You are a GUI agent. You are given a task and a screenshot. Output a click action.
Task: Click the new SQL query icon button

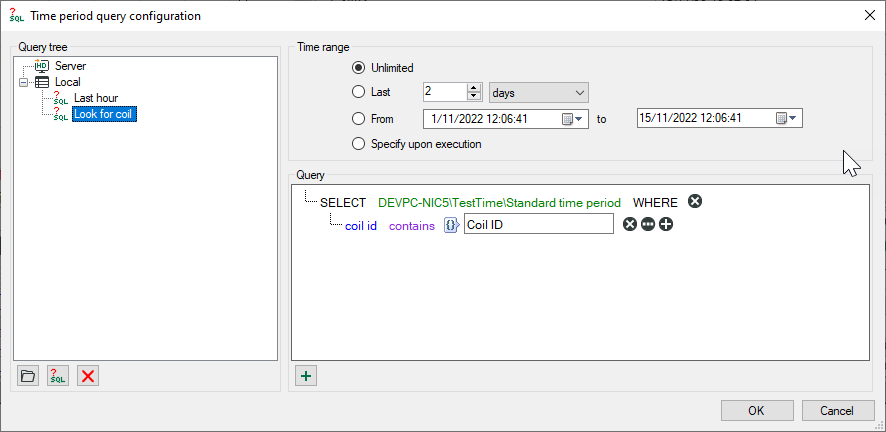click(58, 376)
